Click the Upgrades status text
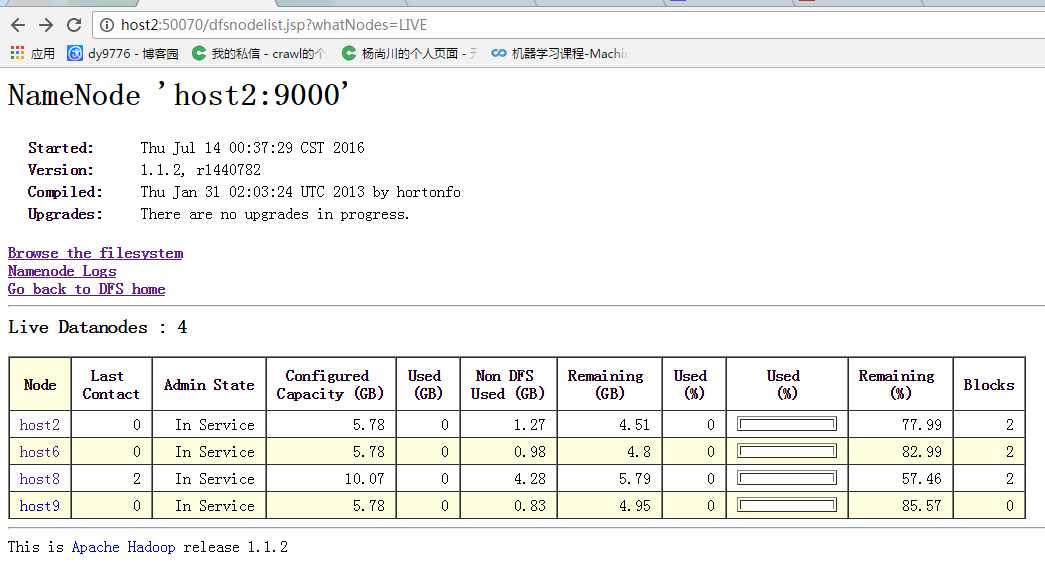1045x563 pixels. pos(275,215)
